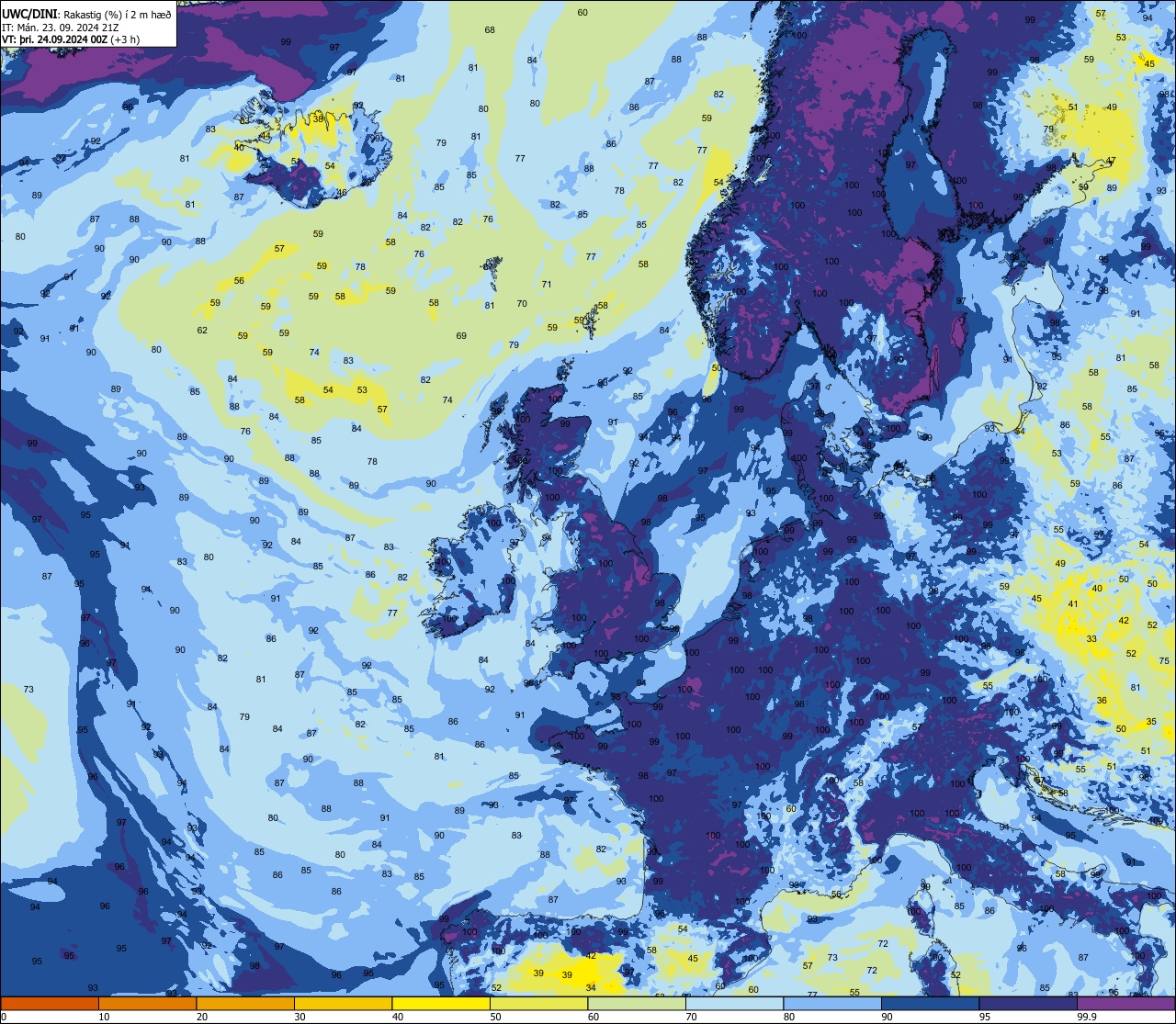Click the legend scale label 40

[398, 1017]
